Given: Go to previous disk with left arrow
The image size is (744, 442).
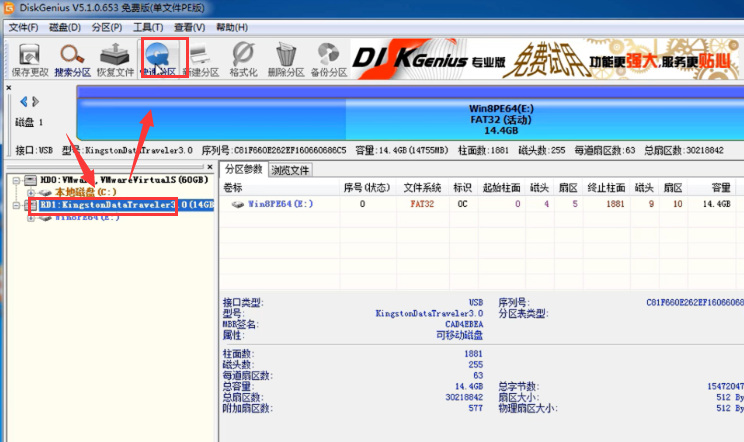Looking at the screenshot, I should click(24, 101).
